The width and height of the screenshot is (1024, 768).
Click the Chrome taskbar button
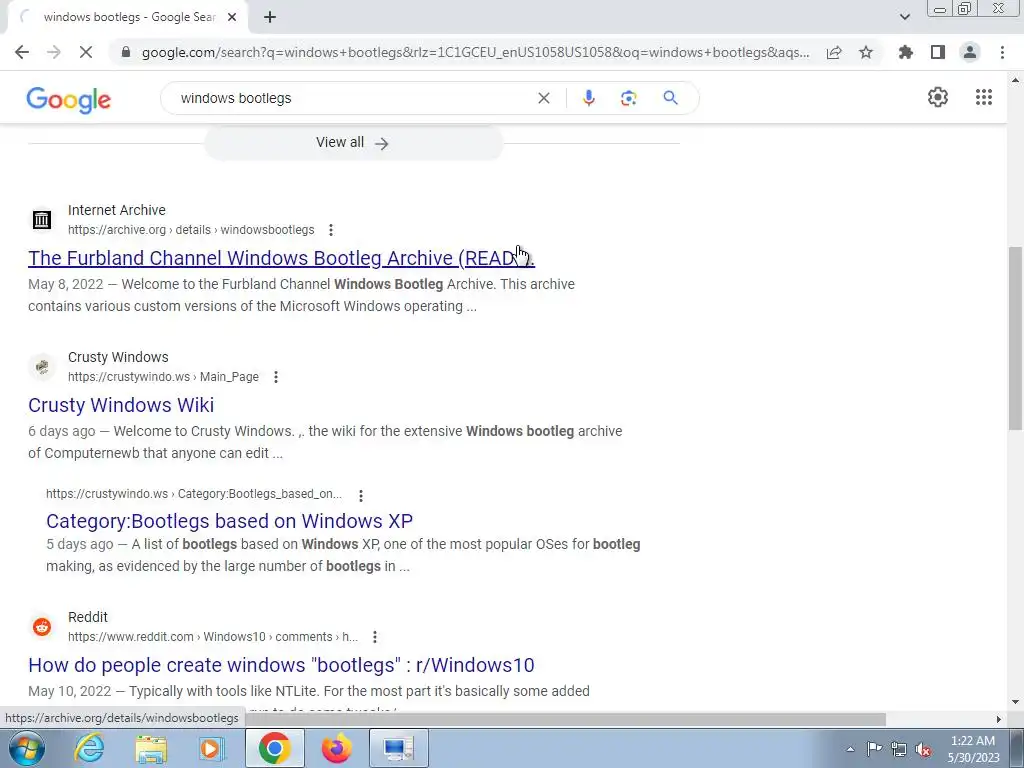click(275, 748)
